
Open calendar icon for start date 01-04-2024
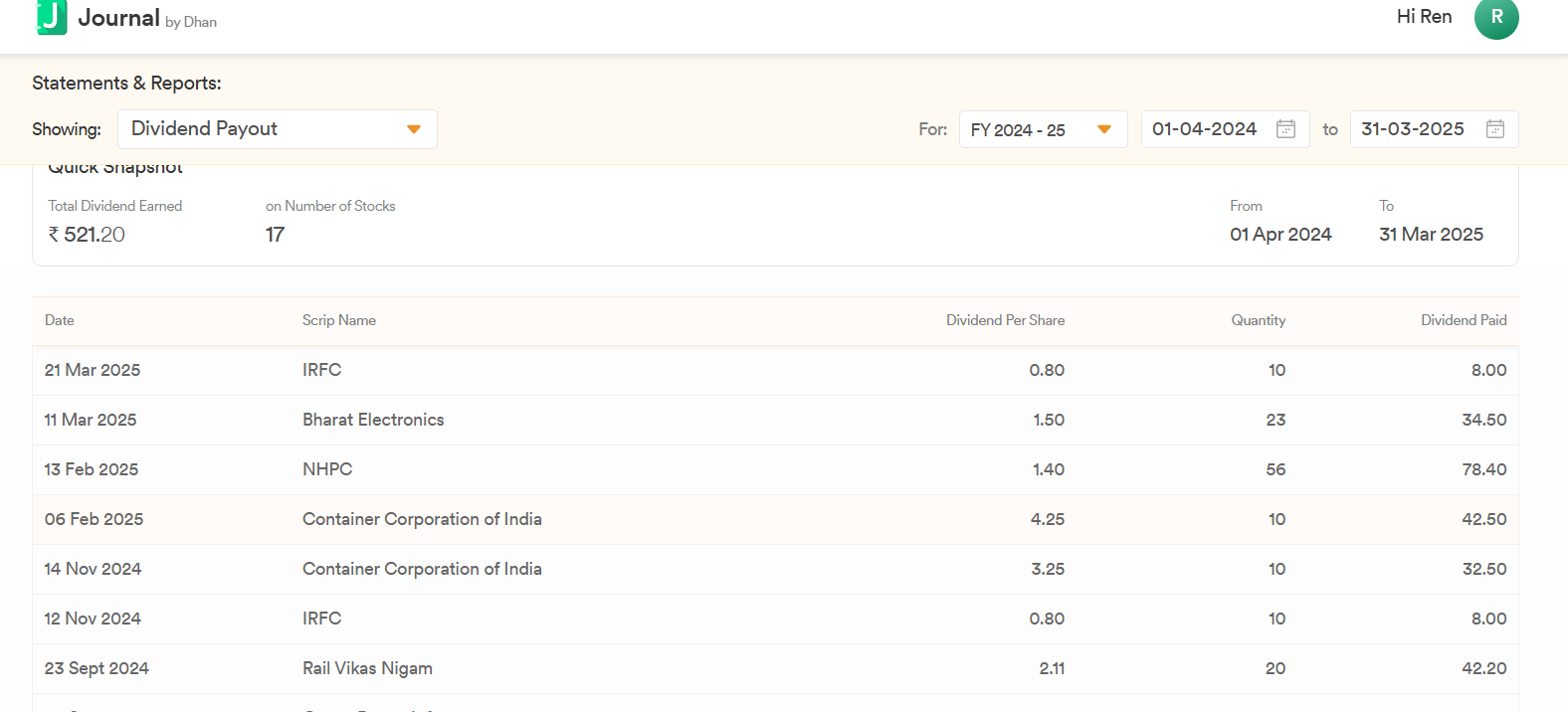tap(1285, 129)
